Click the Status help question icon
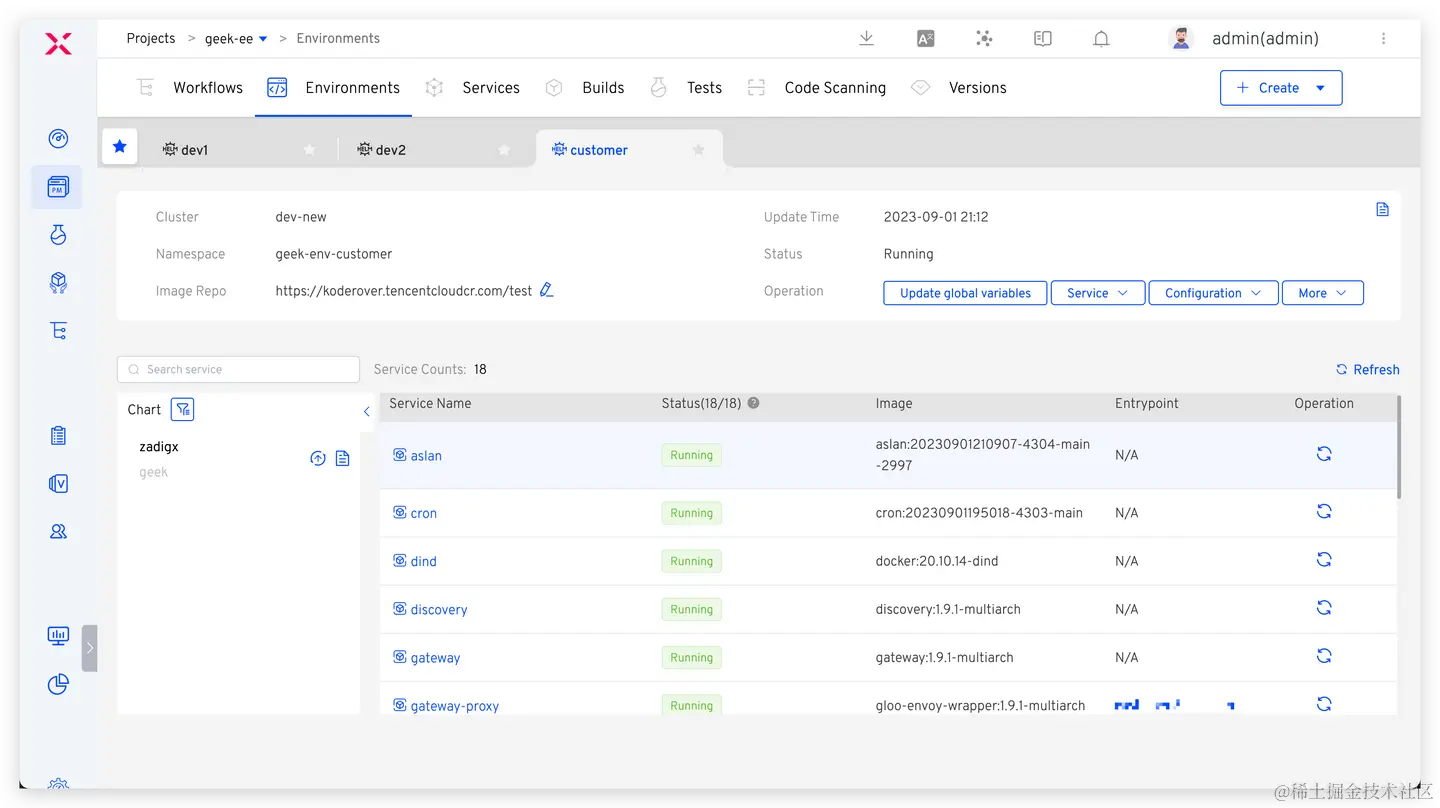1440x808 pixels. pyautogui.click(x=754, y=403)
